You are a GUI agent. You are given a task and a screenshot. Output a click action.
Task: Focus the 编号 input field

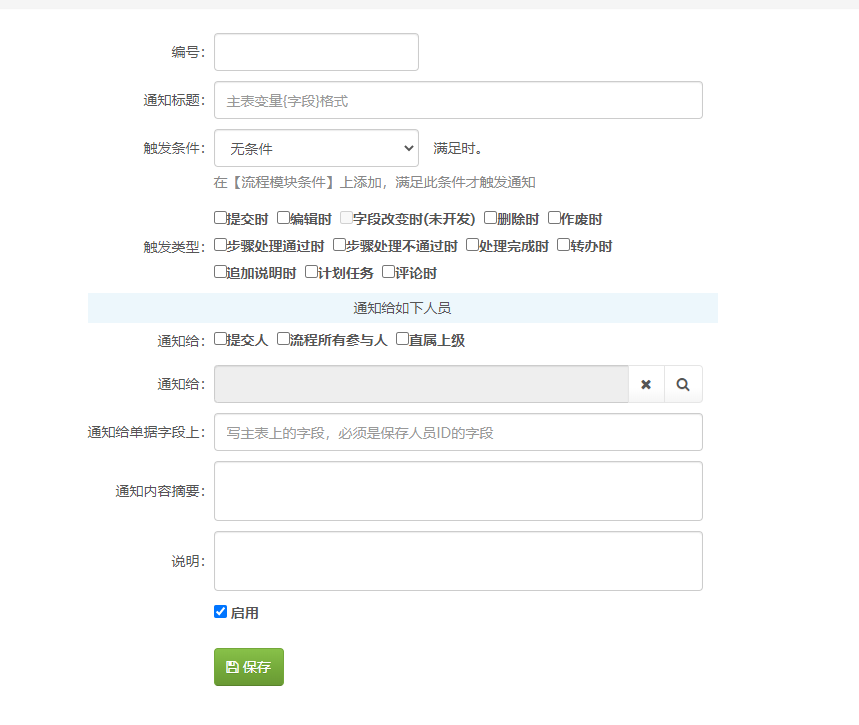coord(316,52)
